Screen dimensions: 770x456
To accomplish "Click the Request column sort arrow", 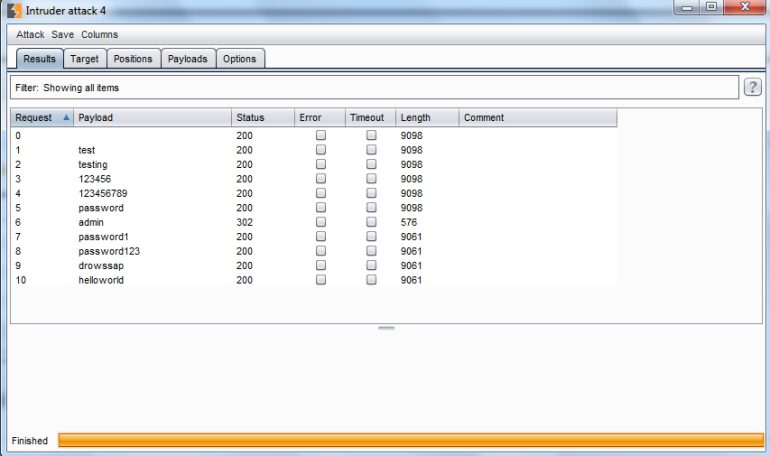I will coord(66,118).
